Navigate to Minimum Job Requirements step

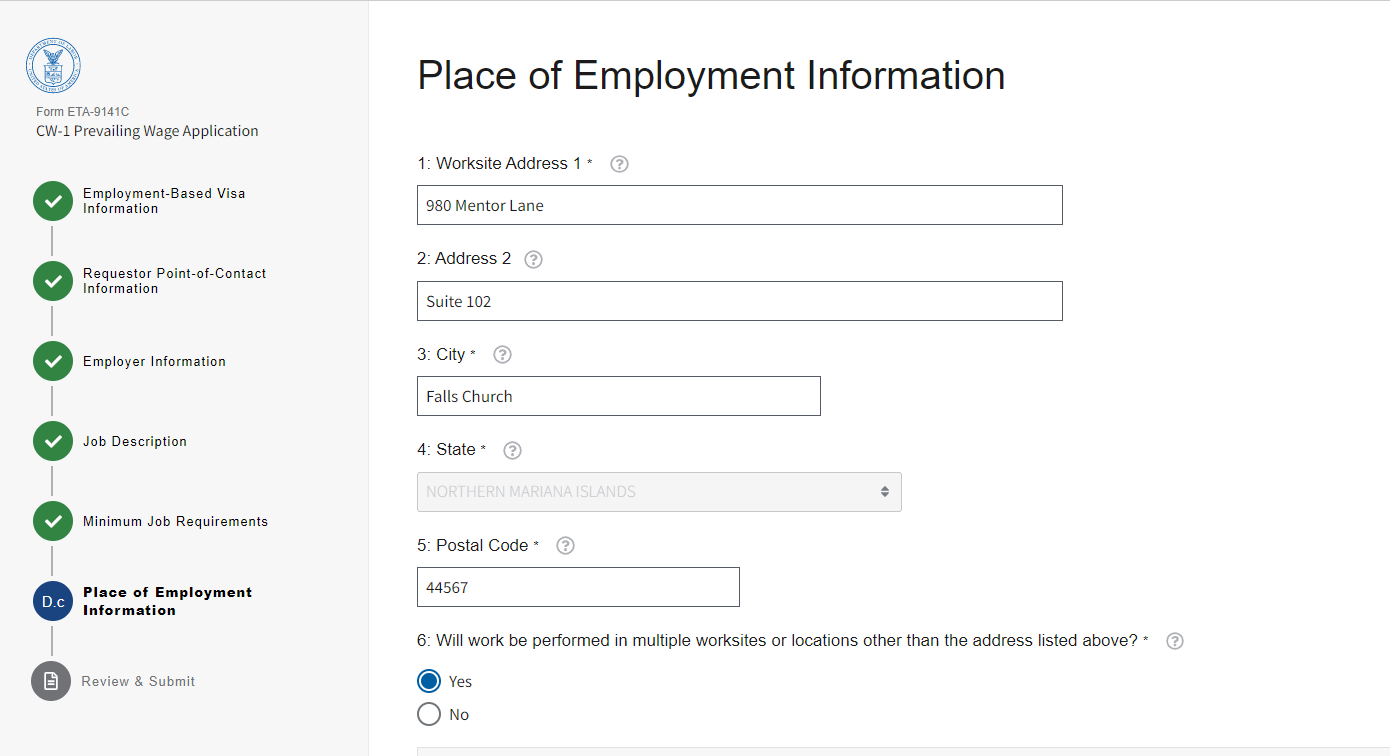point(175,521)
